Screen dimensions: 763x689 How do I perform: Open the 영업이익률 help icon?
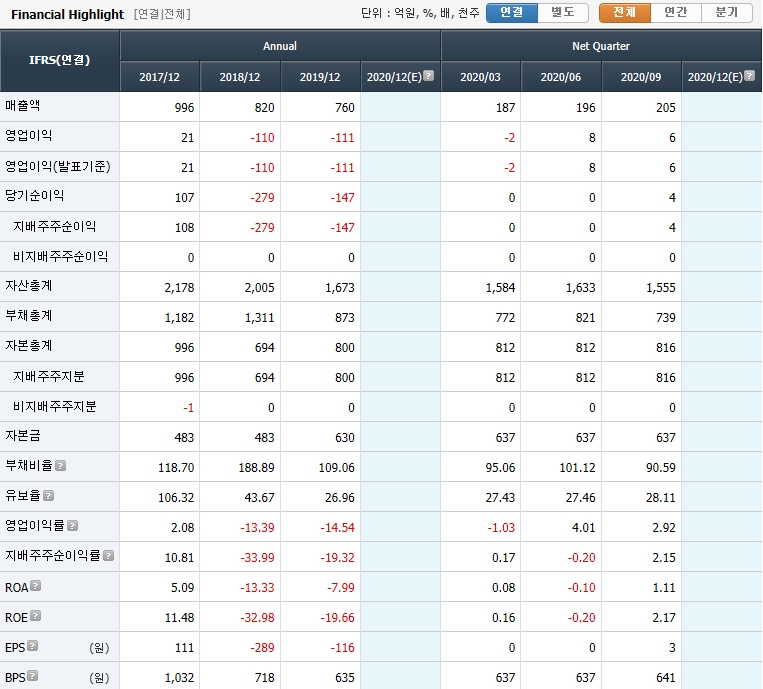click(73, 526)
